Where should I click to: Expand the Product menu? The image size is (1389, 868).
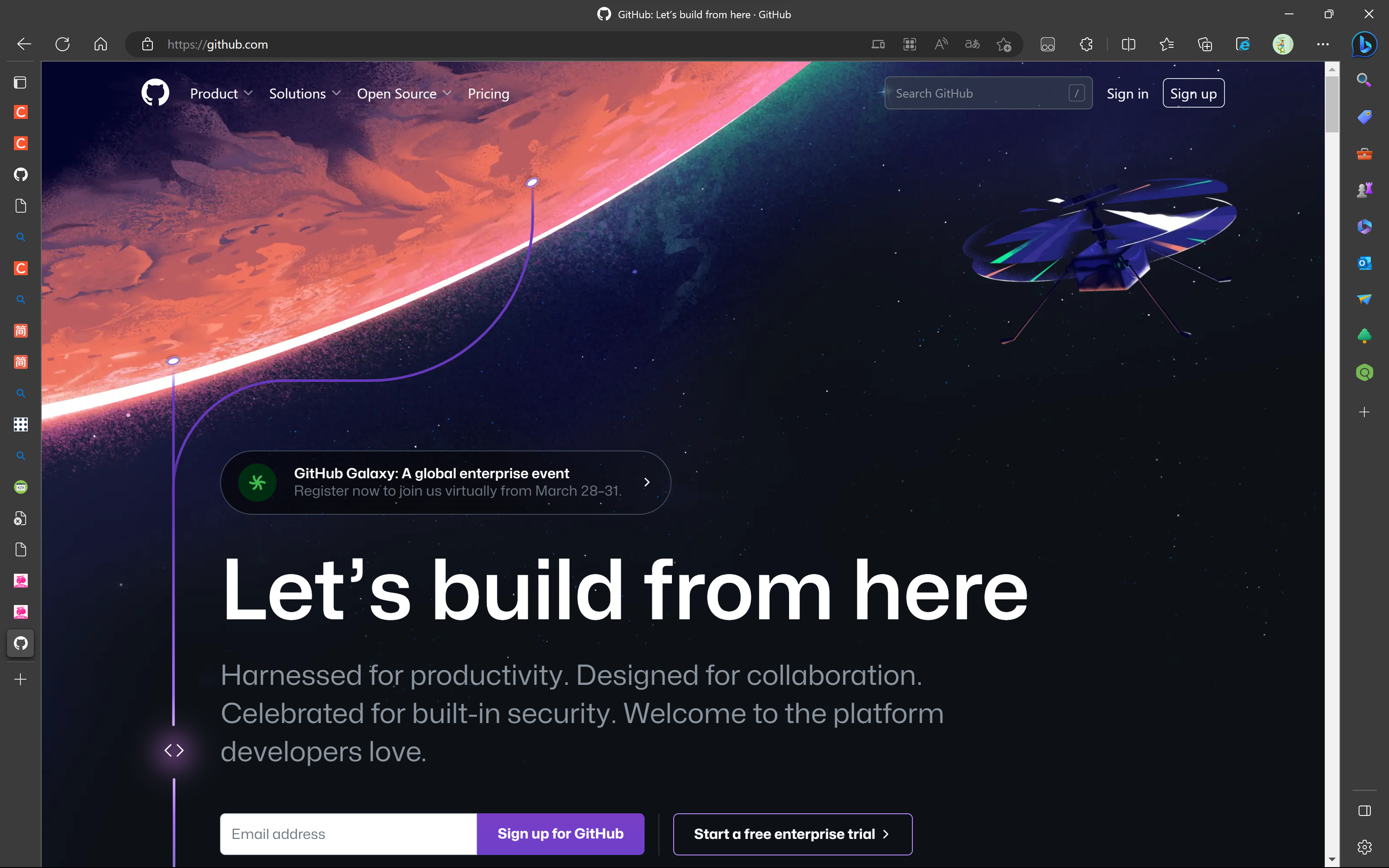221,94
